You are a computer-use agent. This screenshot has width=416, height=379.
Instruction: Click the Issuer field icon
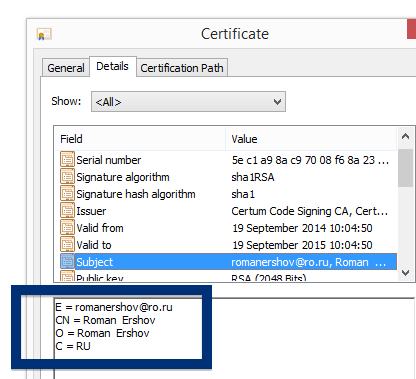click(x=67, y=210)
